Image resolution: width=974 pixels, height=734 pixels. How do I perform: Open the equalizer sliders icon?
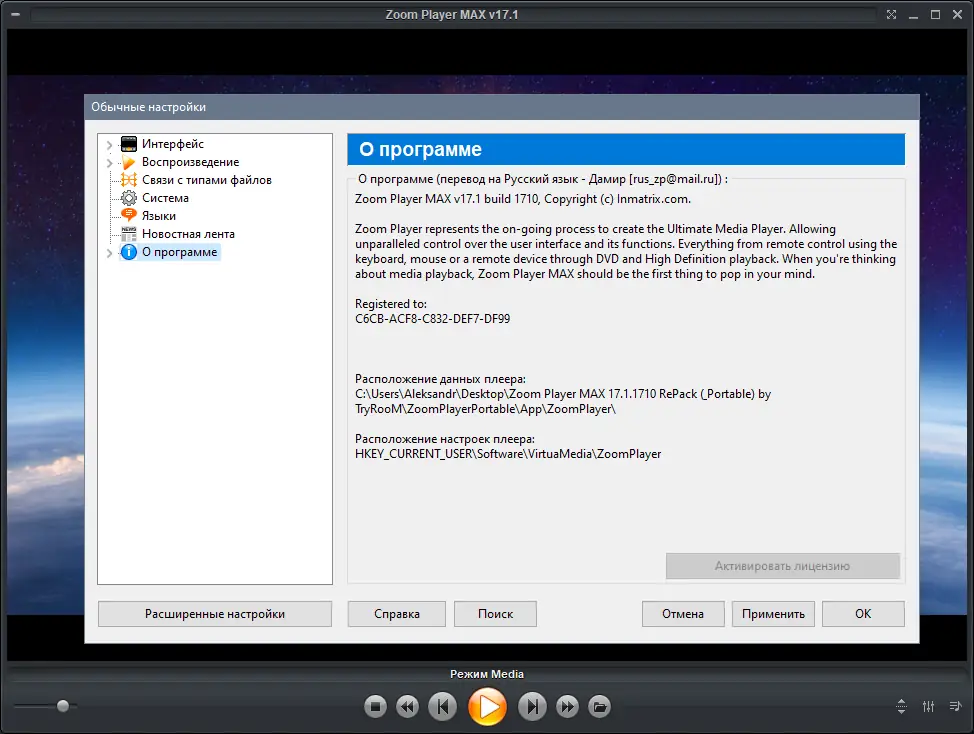tap(928, 706)
